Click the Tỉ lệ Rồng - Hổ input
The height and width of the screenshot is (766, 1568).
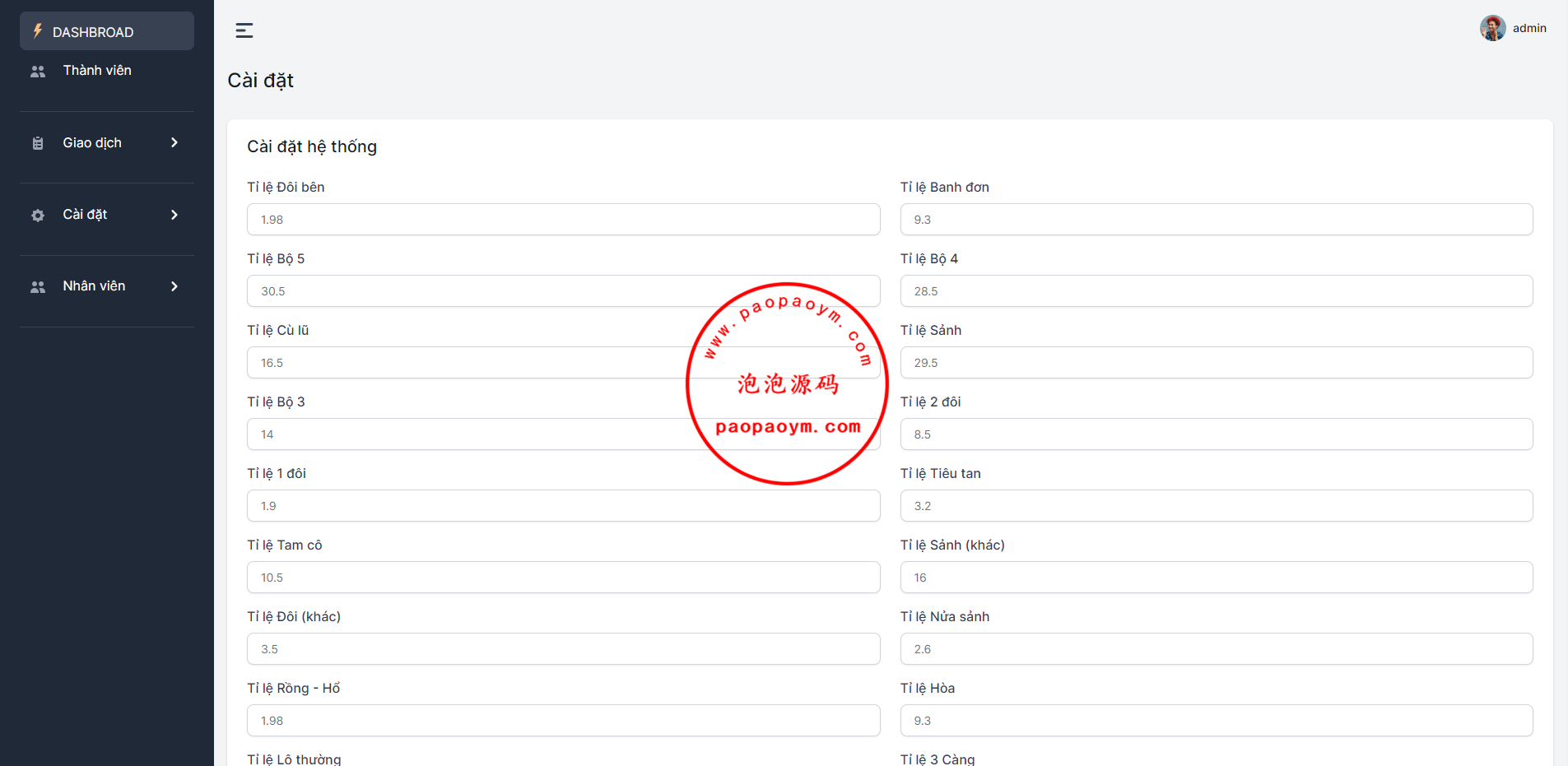[563, 721]
